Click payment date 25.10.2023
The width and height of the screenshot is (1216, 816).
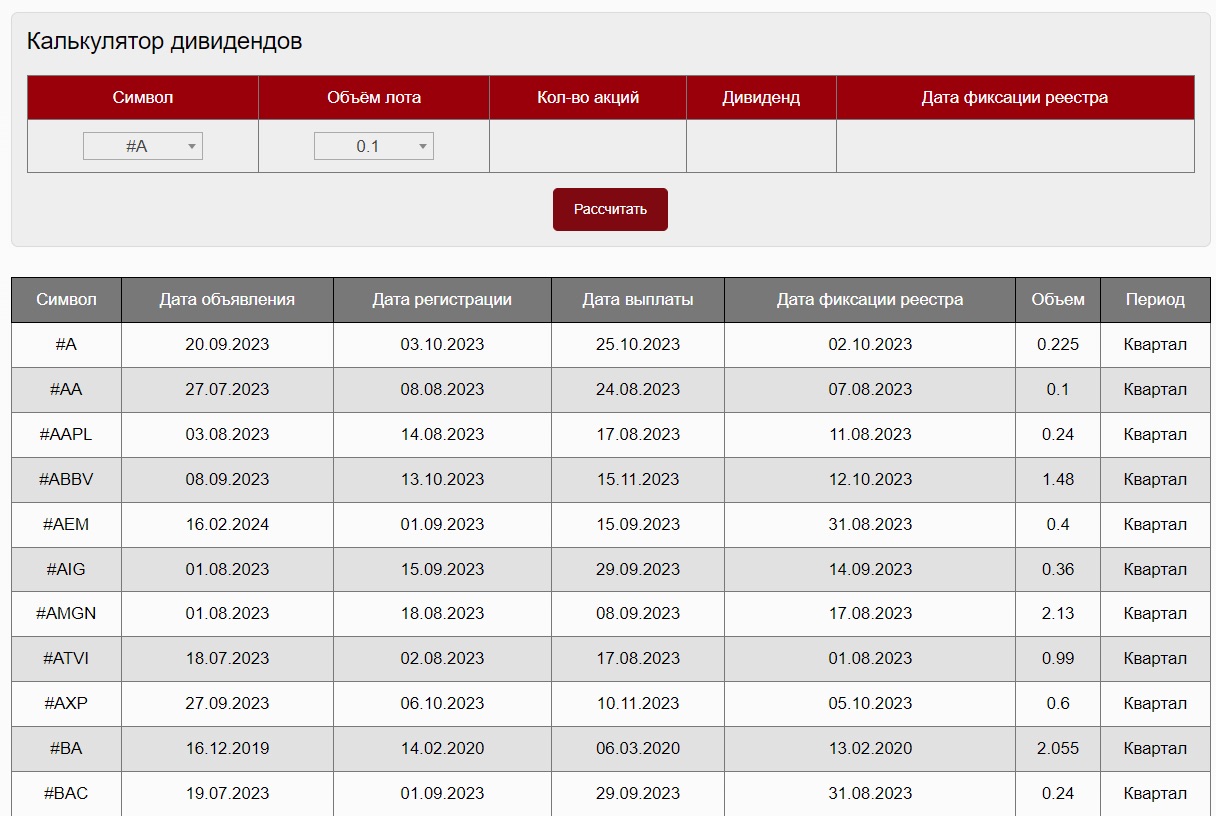[638, 345]
